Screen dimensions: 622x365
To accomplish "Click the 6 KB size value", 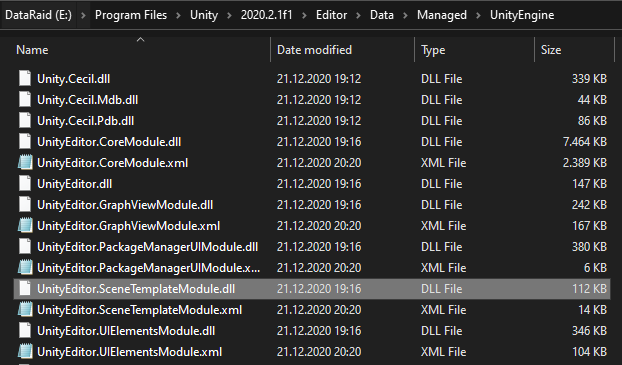I will pyautogui.click(x=595, y=268).
